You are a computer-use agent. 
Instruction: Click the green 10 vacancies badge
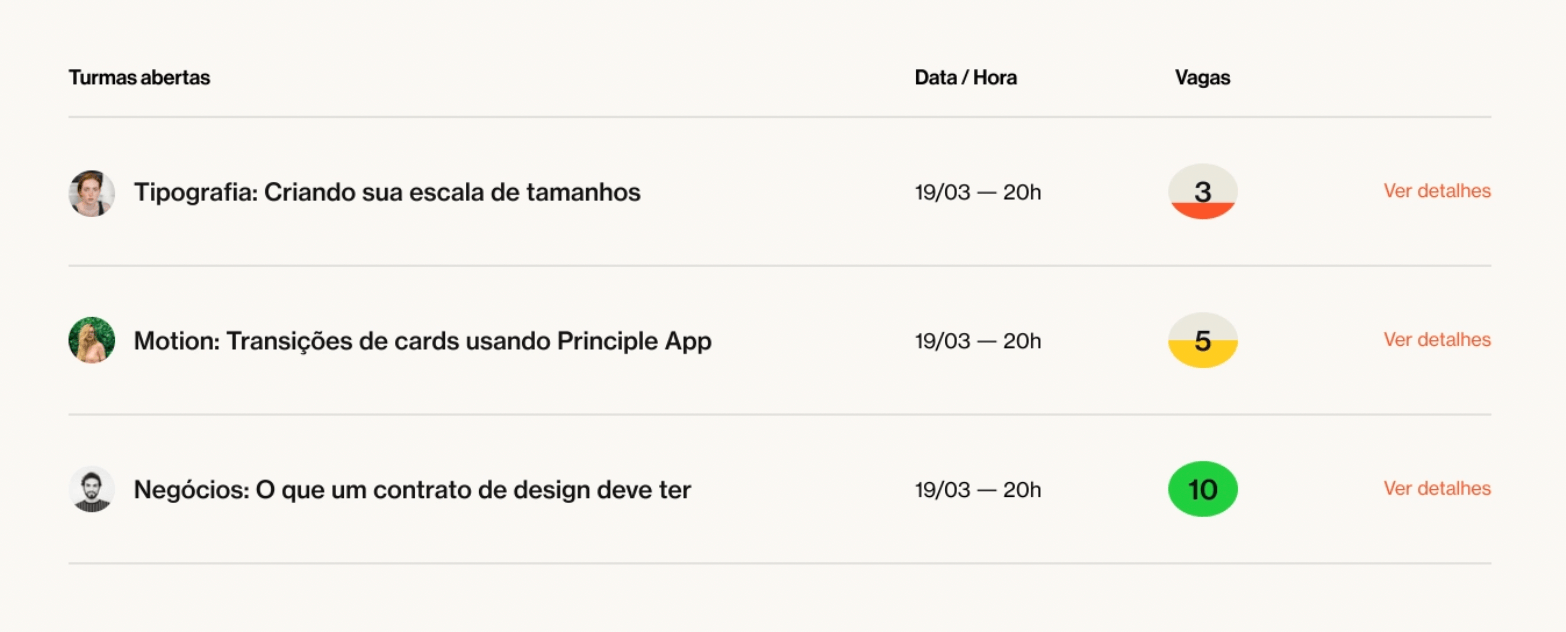click(x=1203, y=489)
